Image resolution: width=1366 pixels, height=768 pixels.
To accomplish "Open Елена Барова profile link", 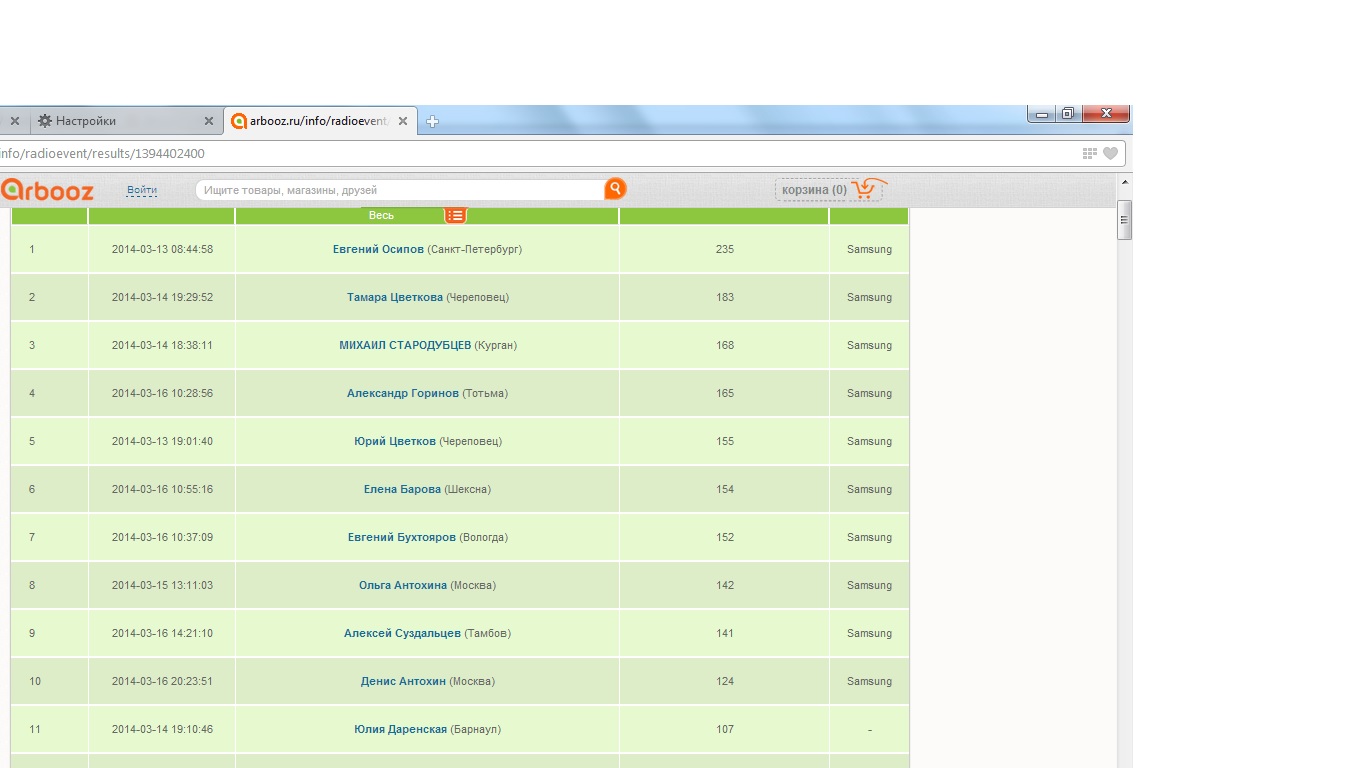I will point(402,489).
